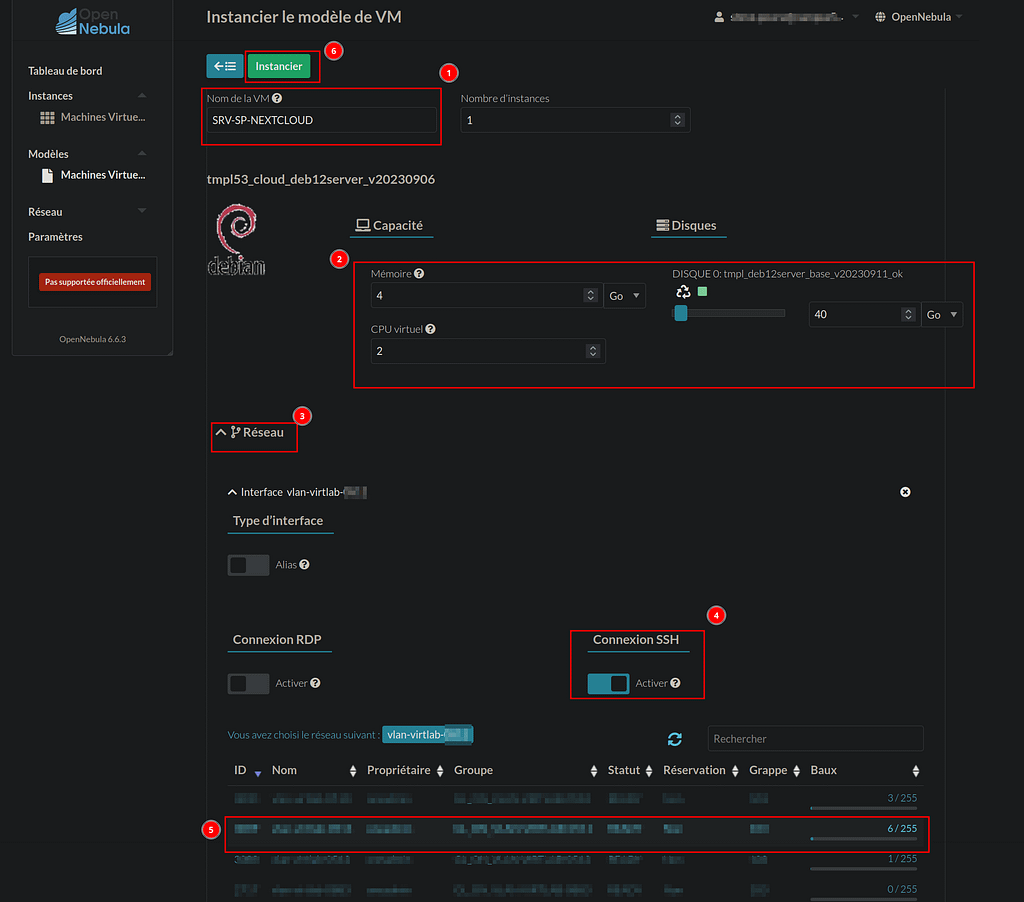This screenshot has width=1024, height=902.
Task: Click the refresh network list icon
Action: pos(675,739)
